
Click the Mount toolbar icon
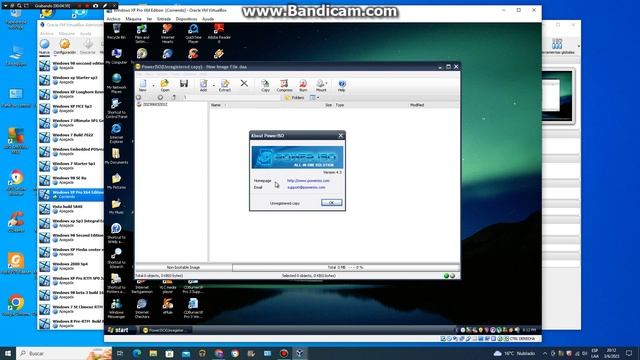pos(321,85)
